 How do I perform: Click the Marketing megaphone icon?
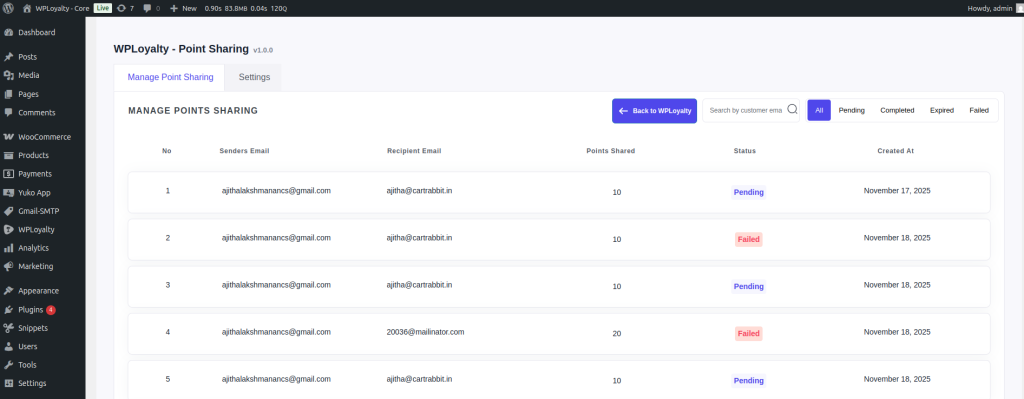[8, 266]
